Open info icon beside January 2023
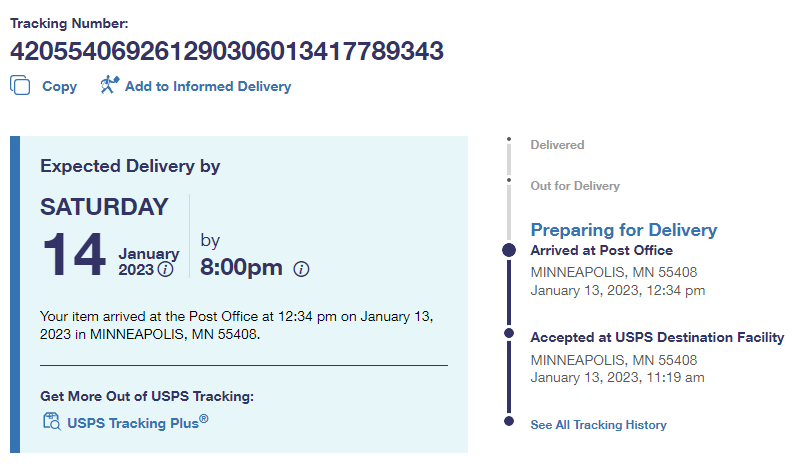The width and height of the screenshot is (801, 469). [x=166, y=269]
